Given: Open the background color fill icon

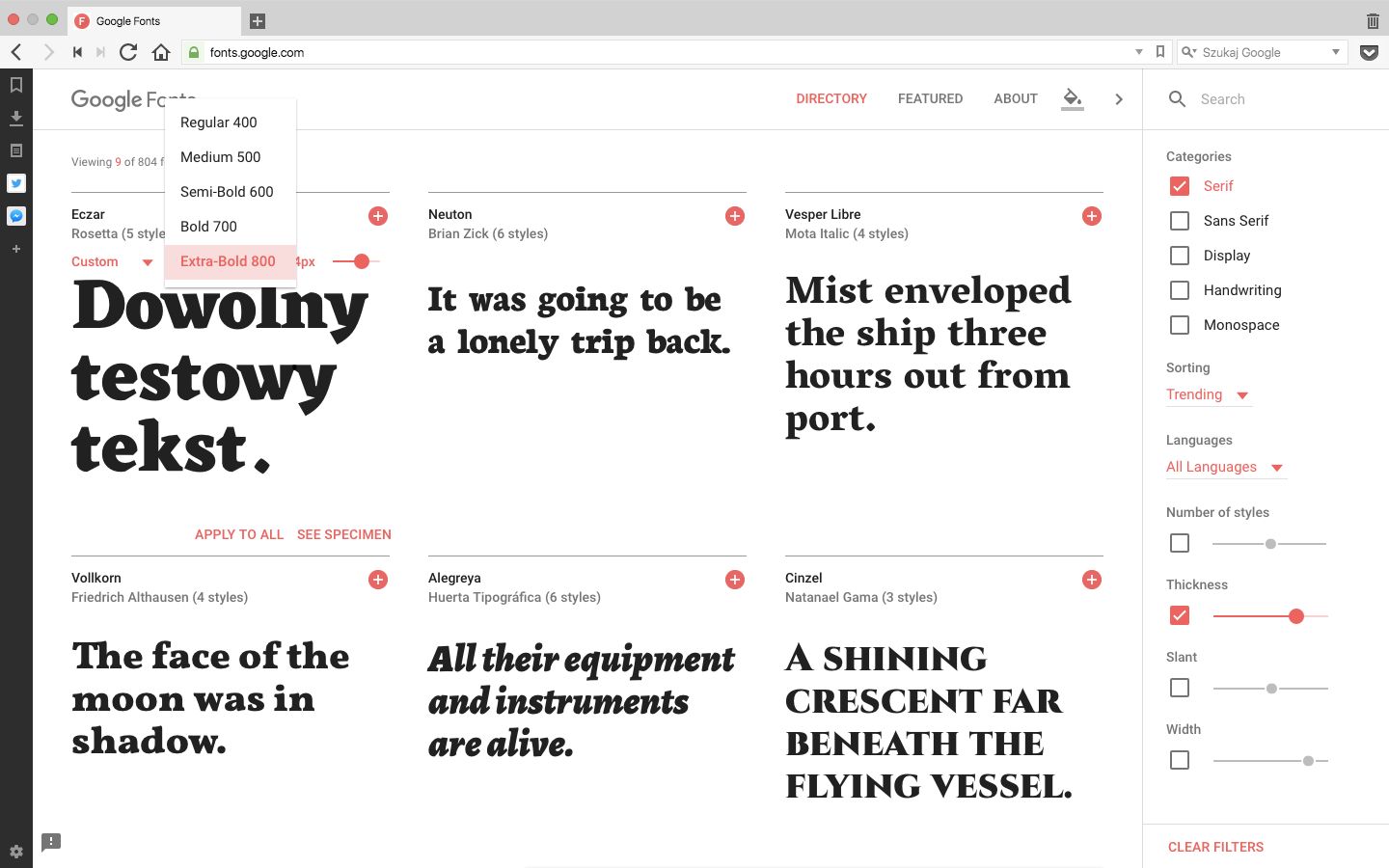Looking at the screenshot, I should pos(1073,98).
